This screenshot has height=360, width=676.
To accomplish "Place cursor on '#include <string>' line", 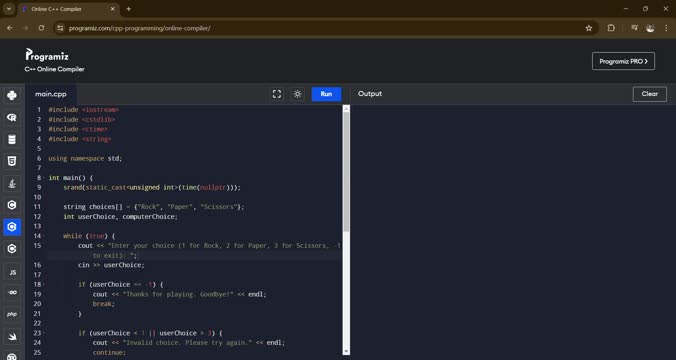I will (x=80, y=139).
